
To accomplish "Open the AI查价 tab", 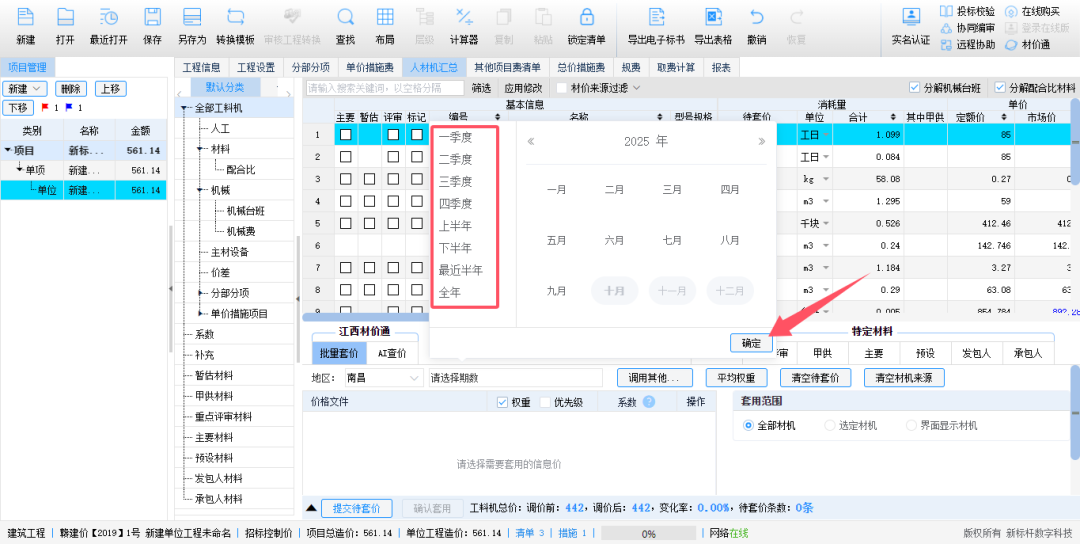I will pyautogui.click(x=391, y=353).
